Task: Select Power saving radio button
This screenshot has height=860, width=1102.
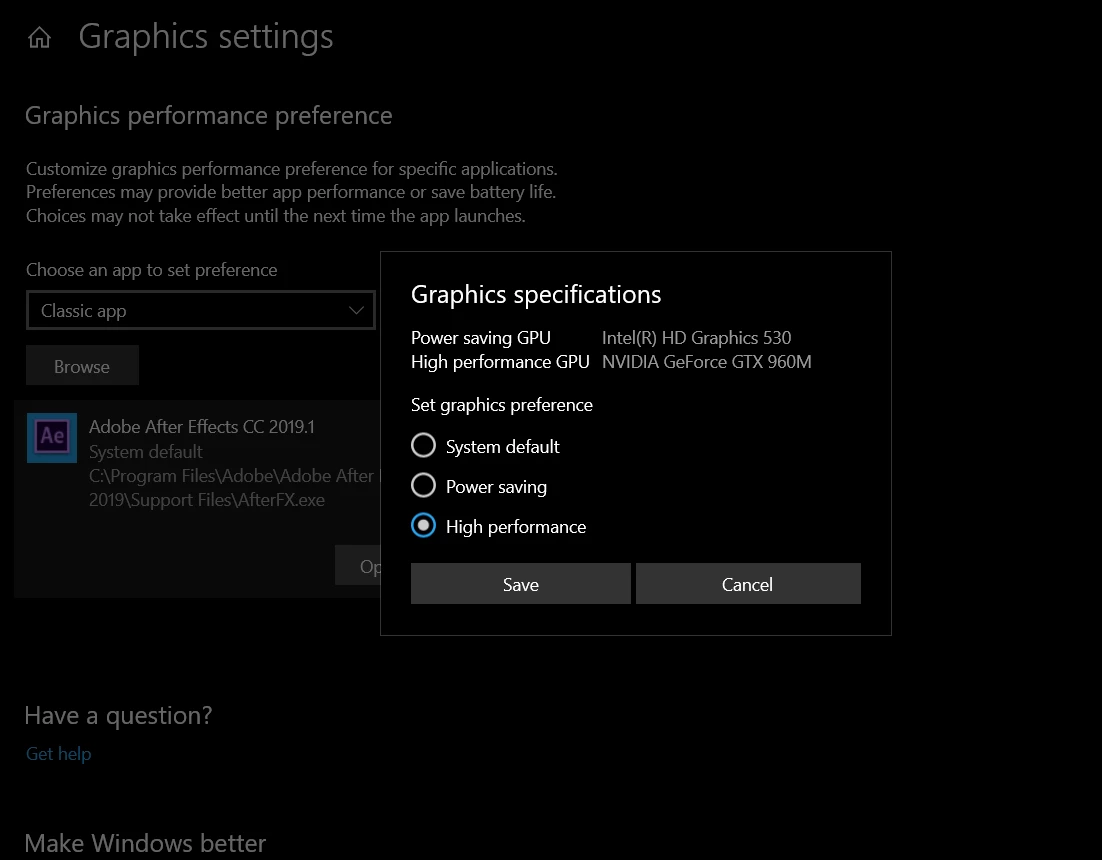Action: point(423,486)
